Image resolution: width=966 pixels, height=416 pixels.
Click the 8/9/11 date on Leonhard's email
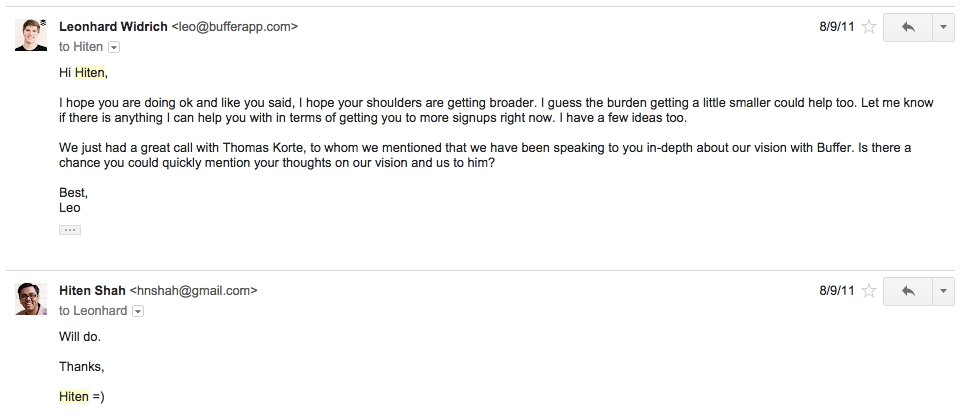point(837,27)
